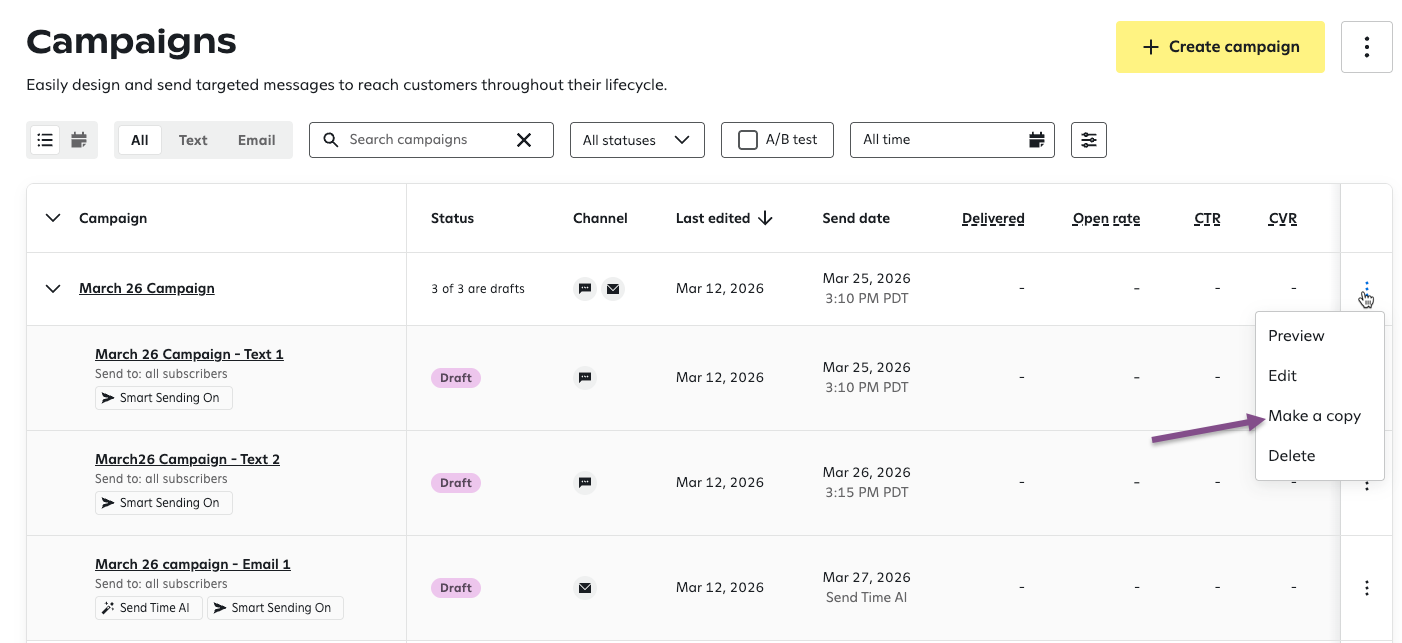Collapse the March 26 Campaign row
This screenshot has height=643, width=1402.
tap(53, 288)
